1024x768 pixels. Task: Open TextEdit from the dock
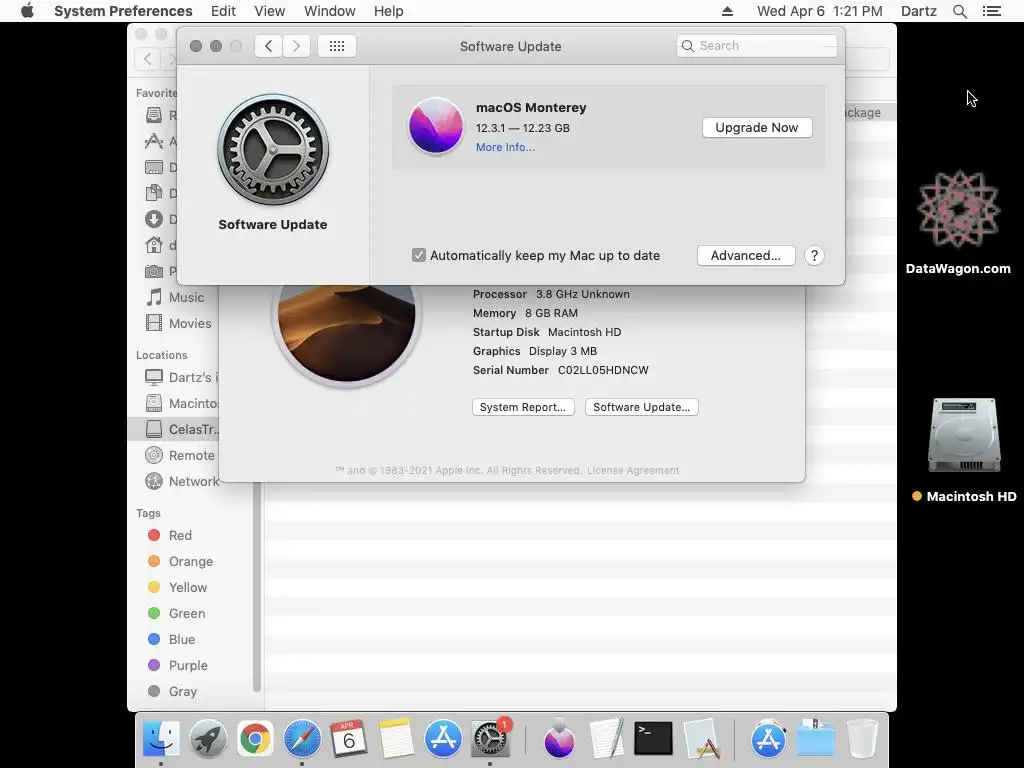(x=606, y=739)
